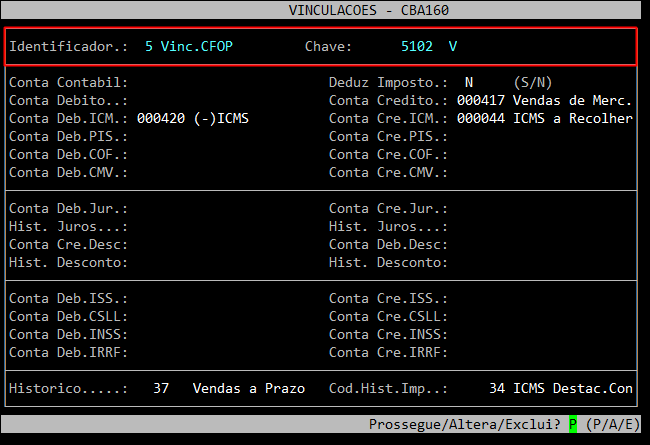Image resolution: width=650 pixels, height=445 pixels.
Task: Select the Conta Deb.Jur label
Action: (68, 208)
